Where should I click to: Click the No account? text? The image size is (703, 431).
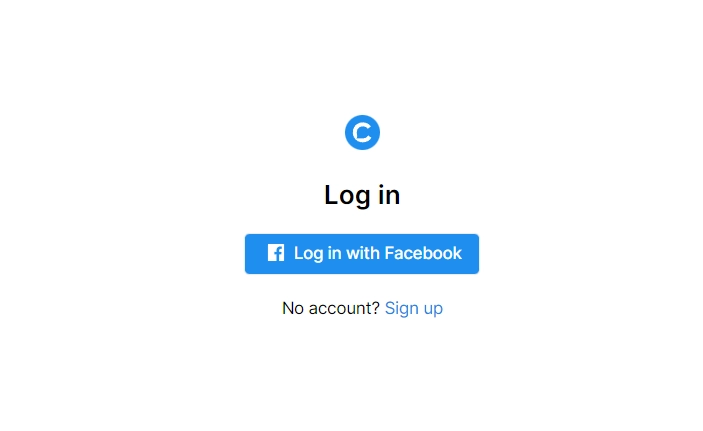pos(331,309)
